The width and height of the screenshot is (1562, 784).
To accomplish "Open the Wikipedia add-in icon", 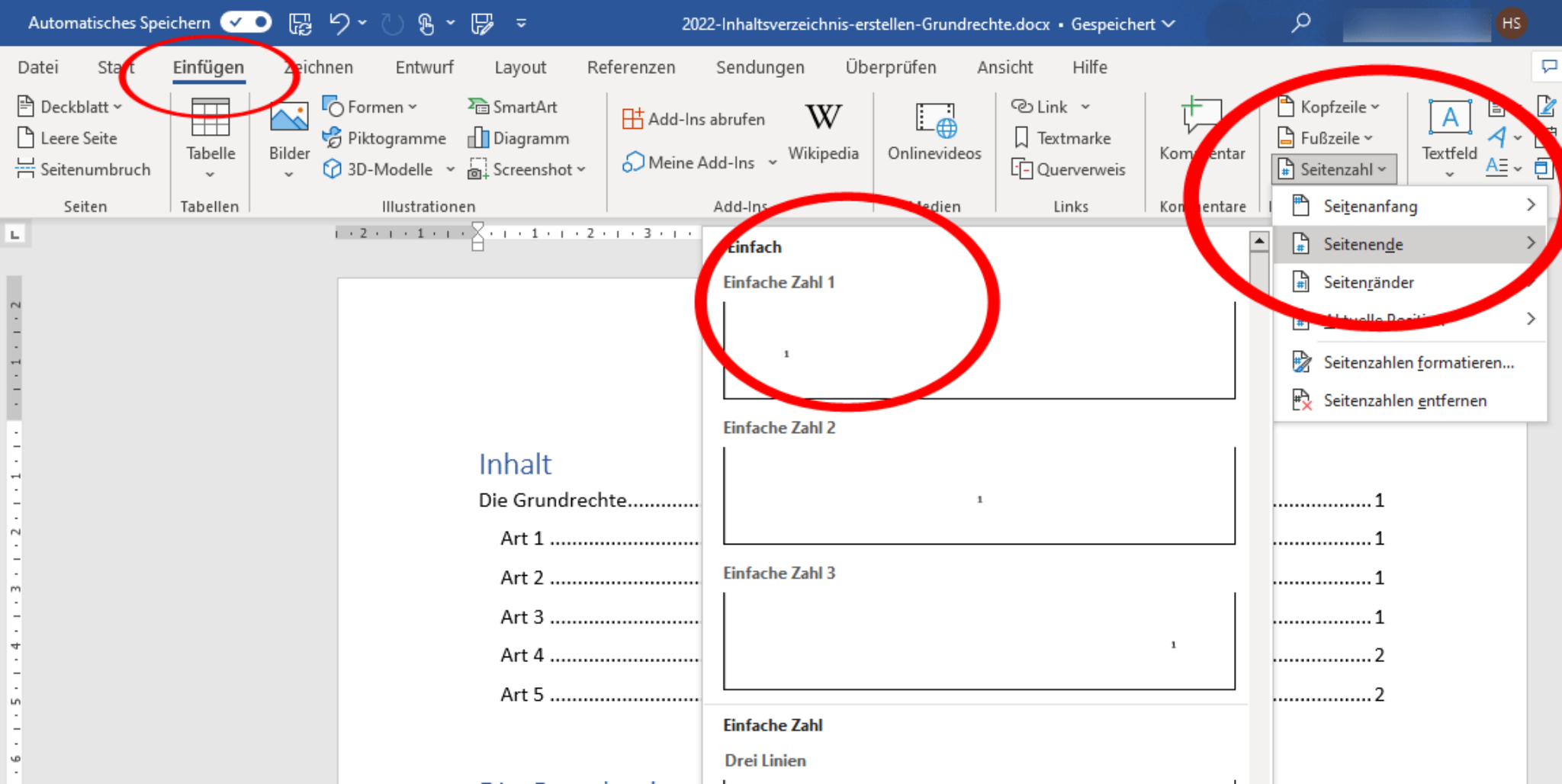I will click(823, 117).
